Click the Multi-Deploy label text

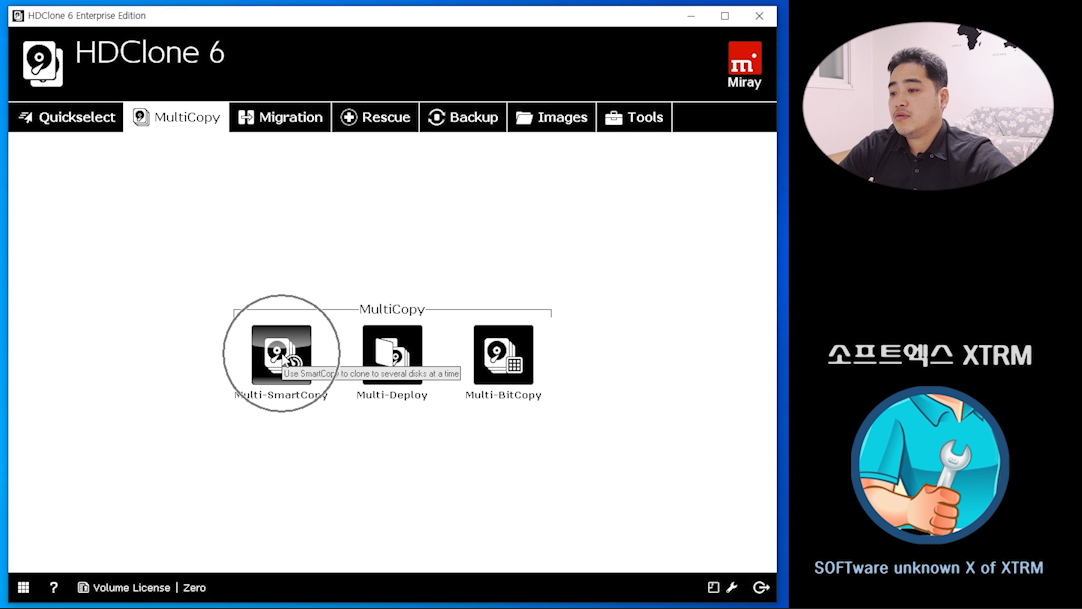[x=392, y=395]
